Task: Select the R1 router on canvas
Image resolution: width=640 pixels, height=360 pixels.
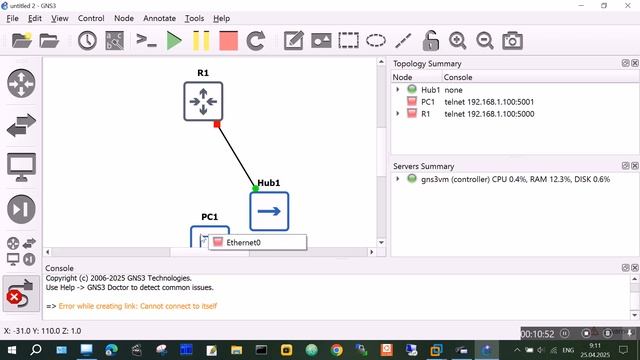Action: 203,101
